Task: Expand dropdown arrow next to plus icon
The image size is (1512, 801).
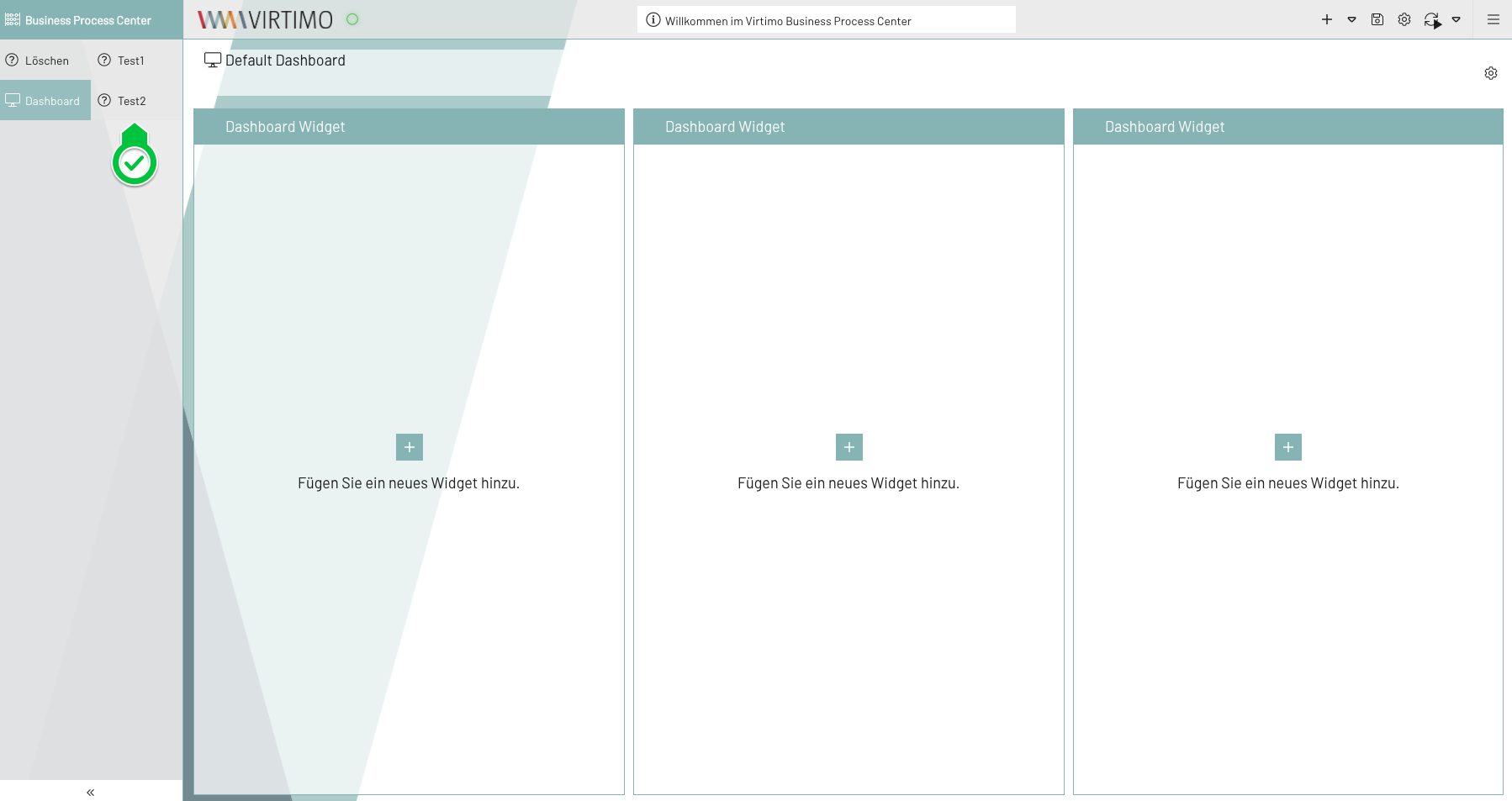Action: click(1352, 19)
